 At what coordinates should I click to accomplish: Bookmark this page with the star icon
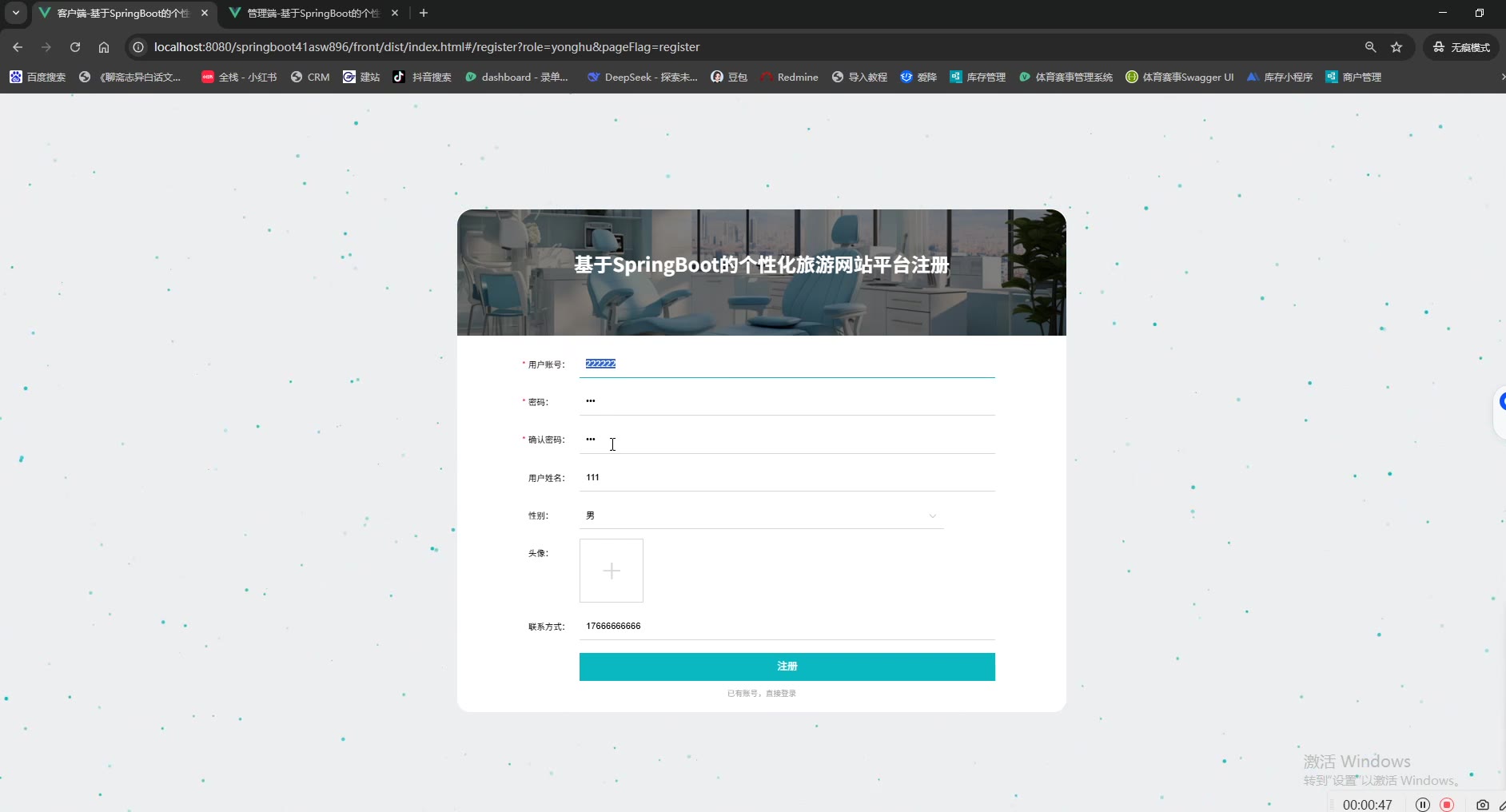[x=1396, y=47]
